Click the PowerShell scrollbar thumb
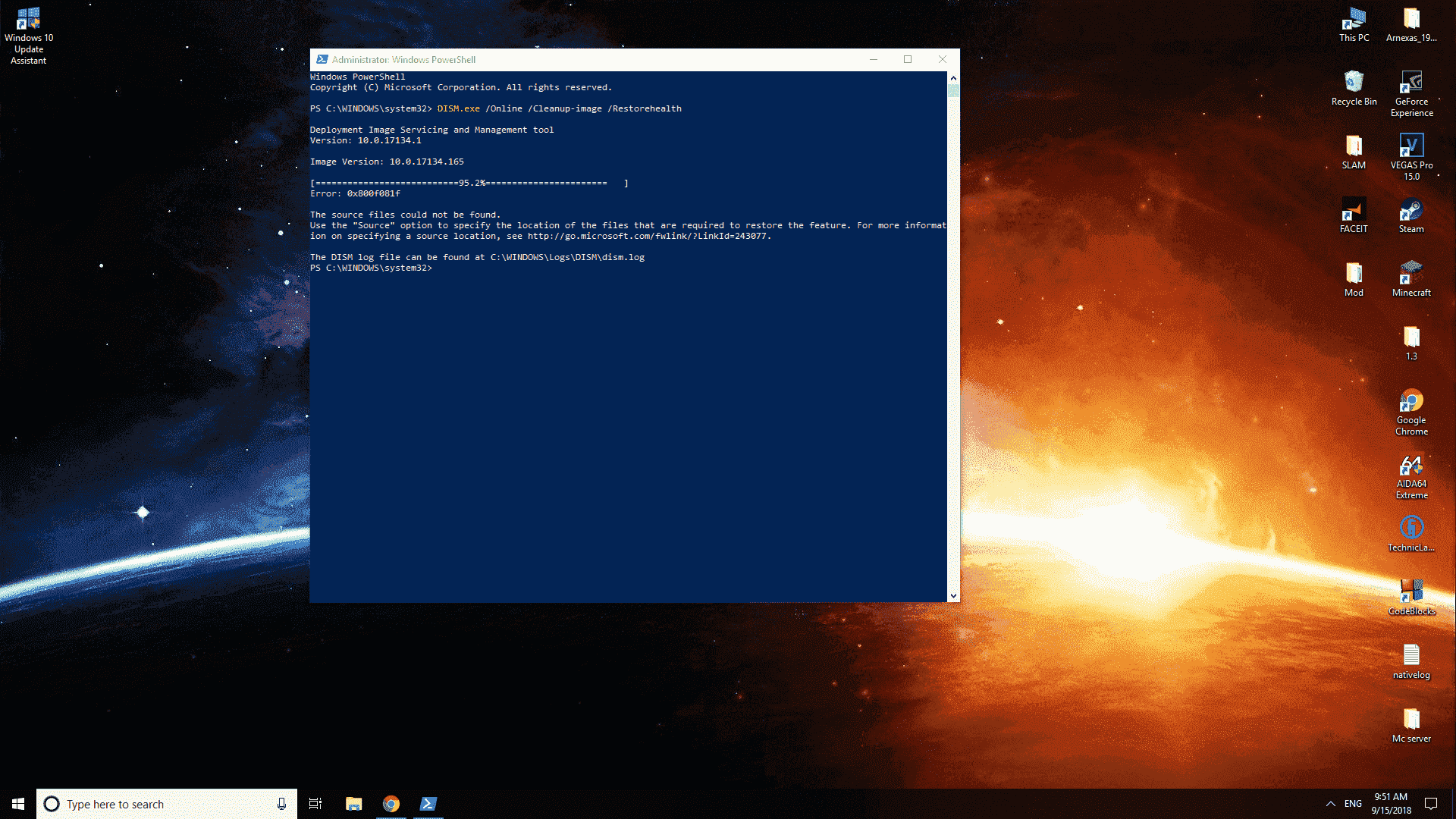This screenshot has height=819, width=1456. tap(953, 90)
